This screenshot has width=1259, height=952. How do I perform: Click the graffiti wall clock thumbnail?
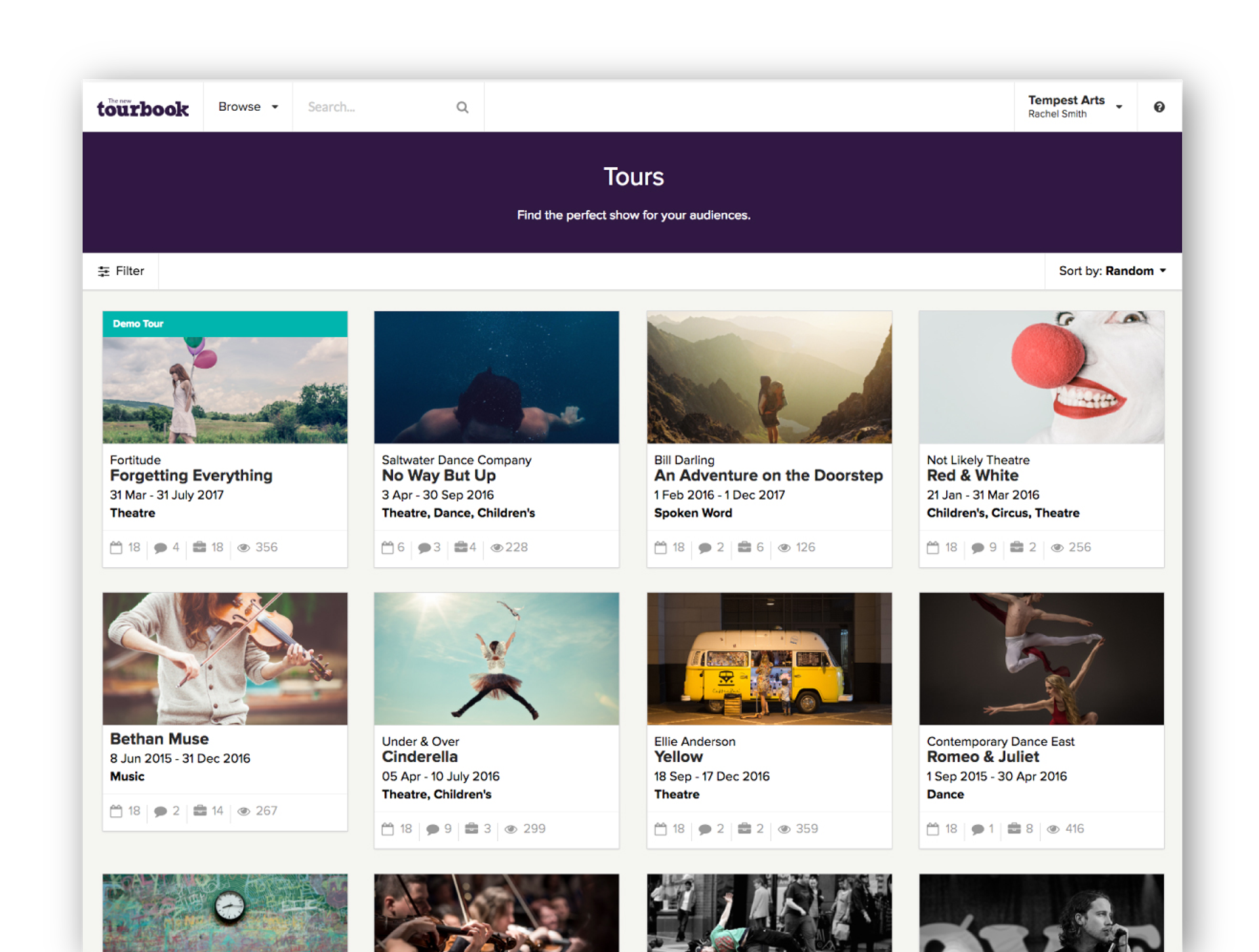coord(225,913)
